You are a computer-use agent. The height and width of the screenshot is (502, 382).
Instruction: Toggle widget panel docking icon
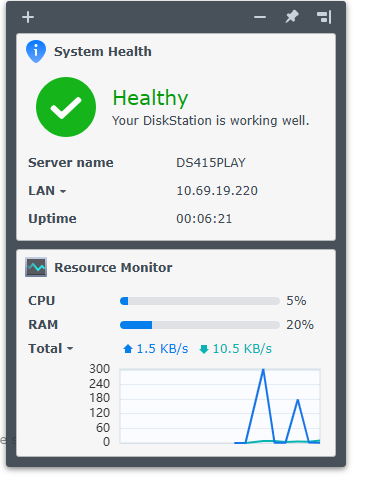point(324,17)
